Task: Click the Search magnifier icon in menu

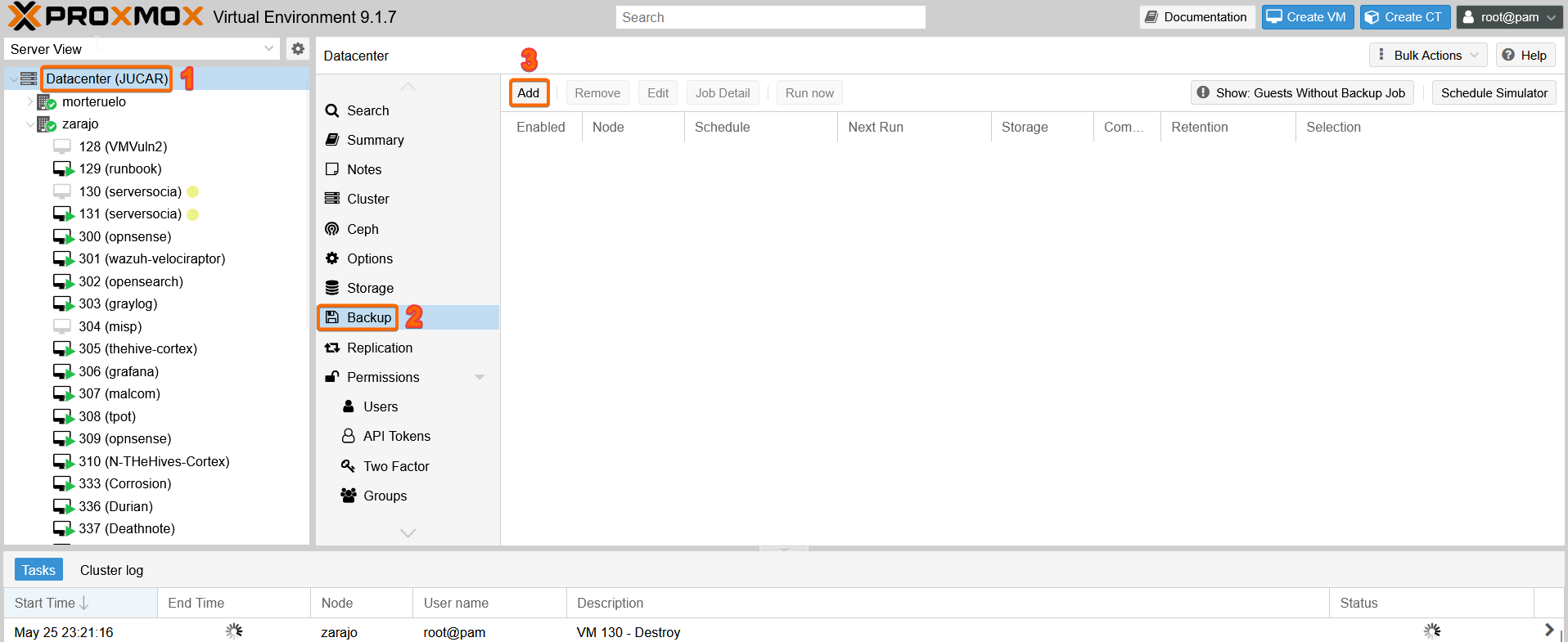Action: click(x=331, y=110)
